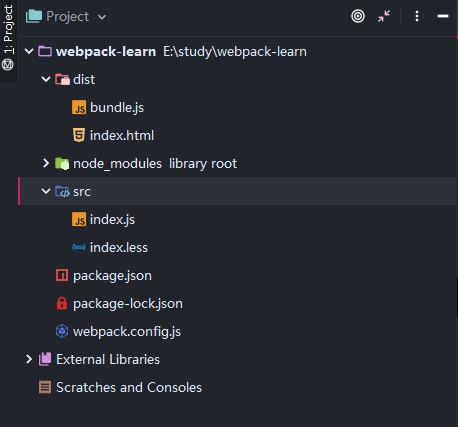Select the webpack.config.js file
458x427 pixels.
click(127, 331)
